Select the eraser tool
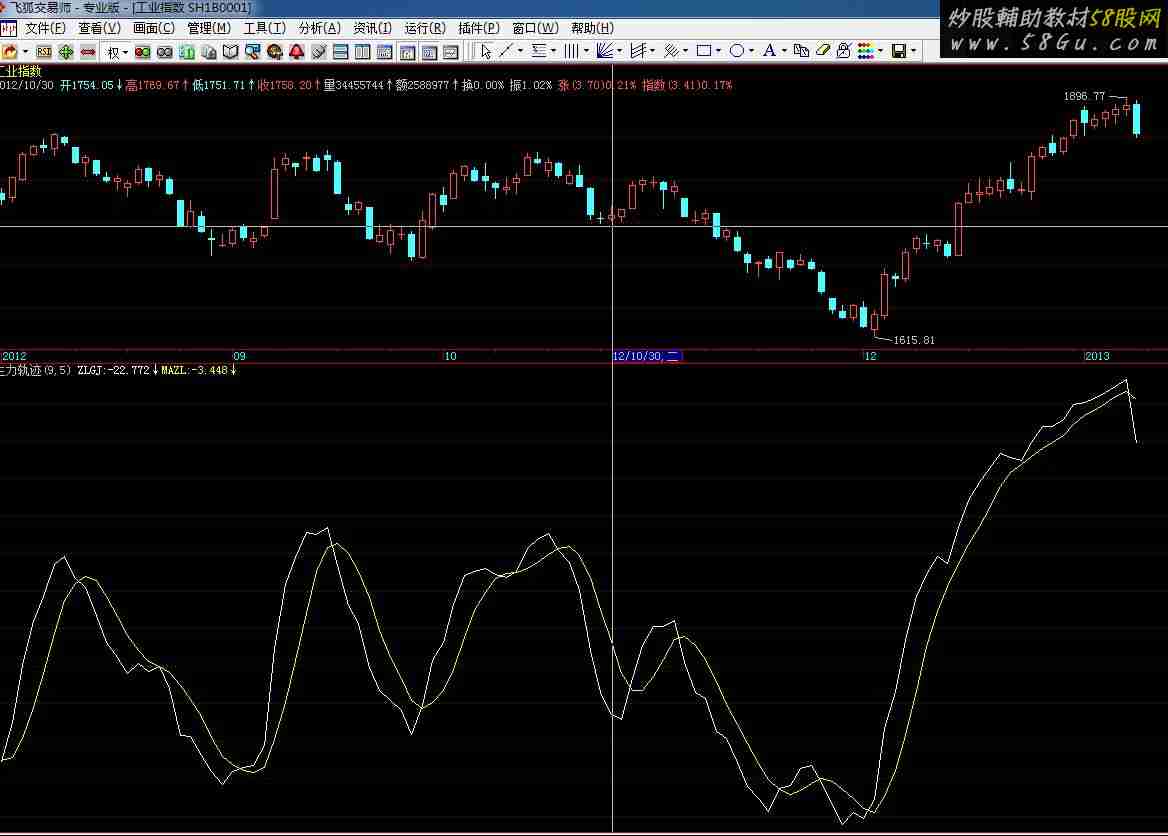1168x836 pixels. click(822, 51)
